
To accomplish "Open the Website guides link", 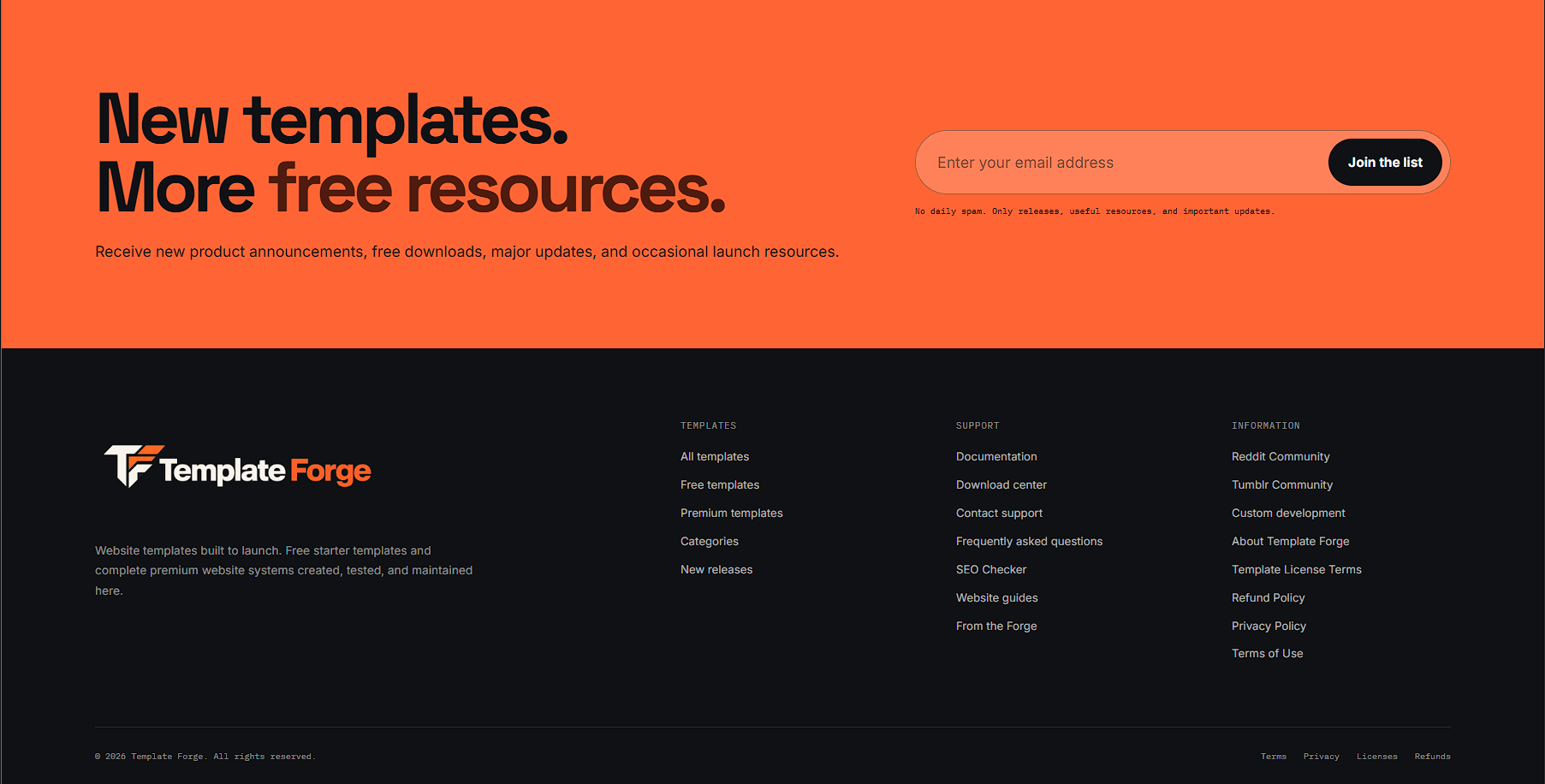I will pyautogui.click(x=997, y=598).
